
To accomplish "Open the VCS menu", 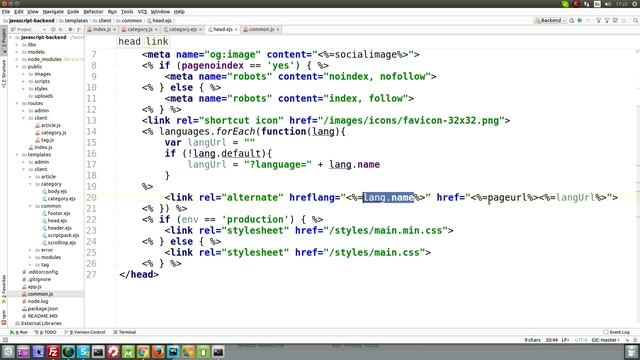I will click(142, 12).
